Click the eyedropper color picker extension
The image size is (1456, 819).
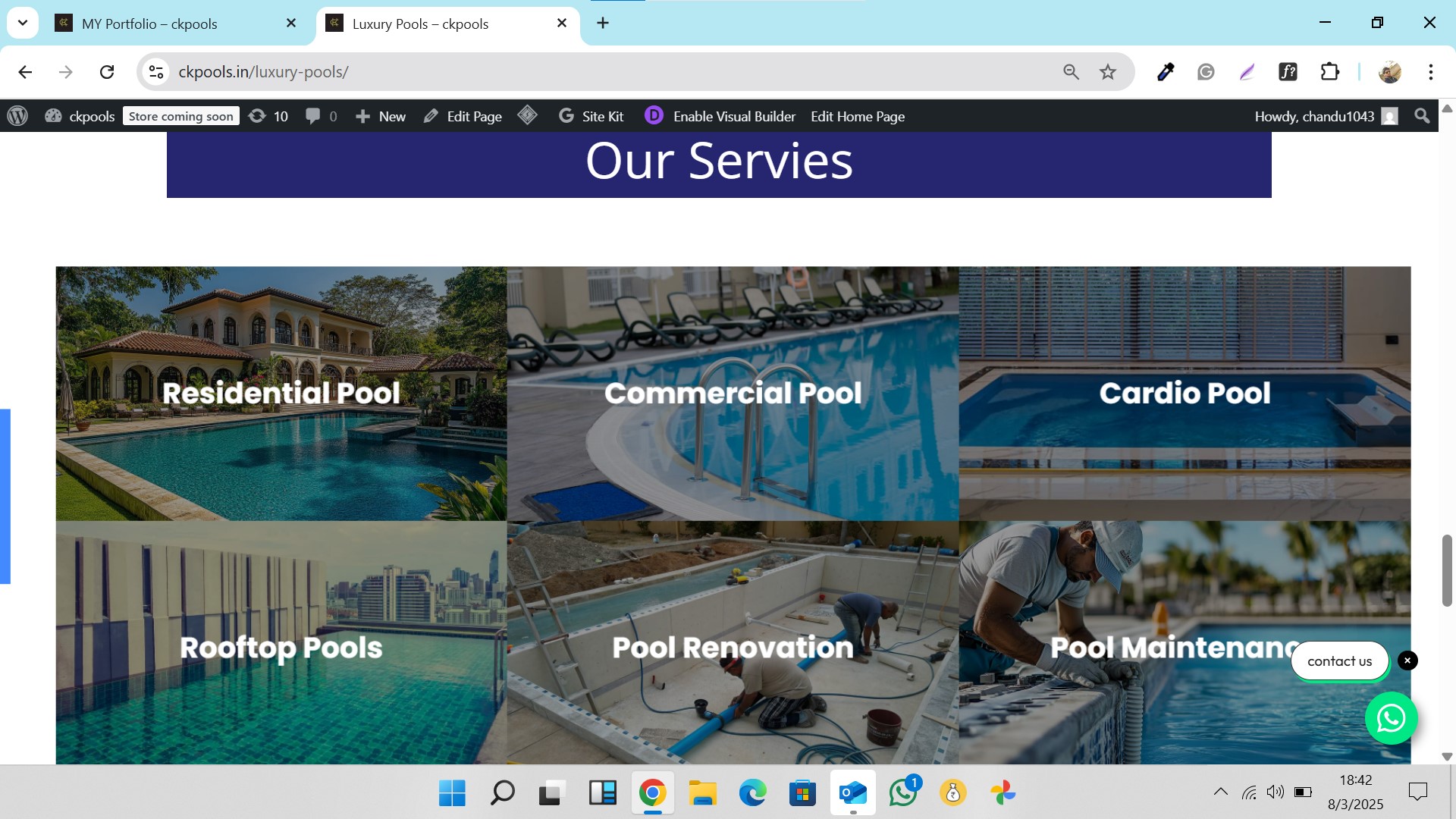click(1166, 72)
